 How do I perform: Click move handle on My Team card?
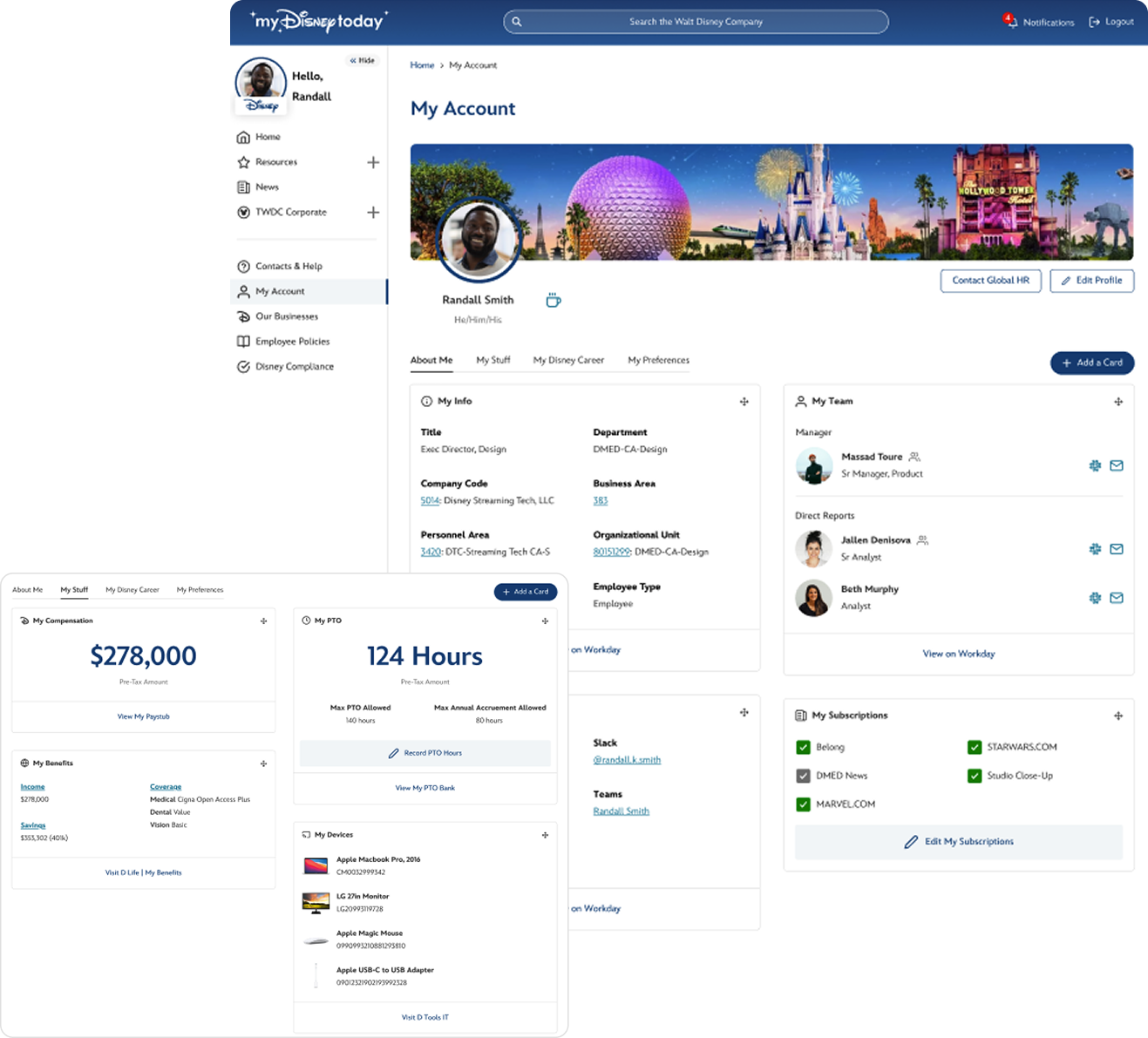(x=1118, y=402)
